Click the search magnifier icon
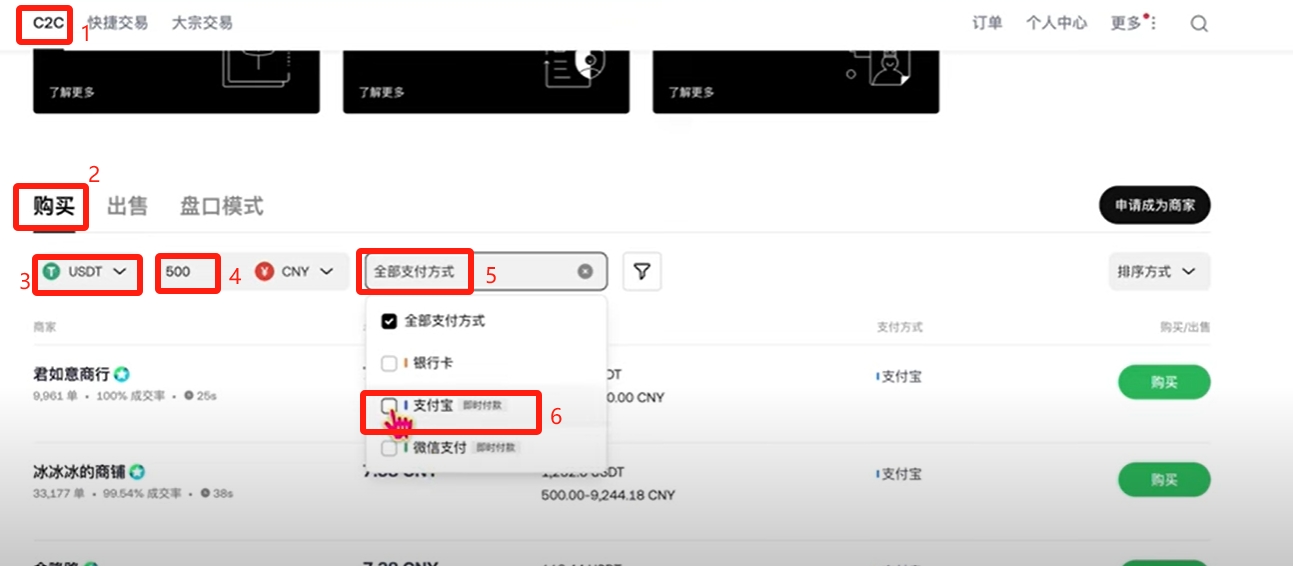This screenshot has height=566, width=1293. tap(1199, 24)
